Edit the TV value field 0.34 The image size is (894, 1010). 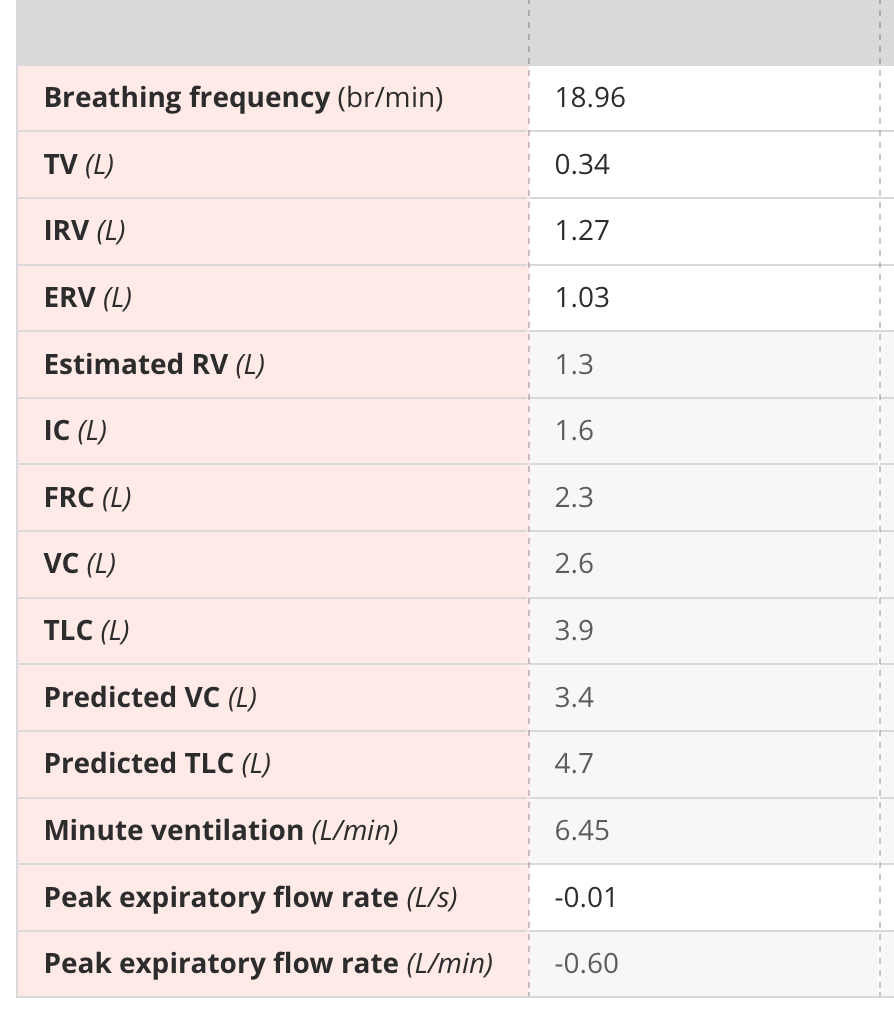704,165
